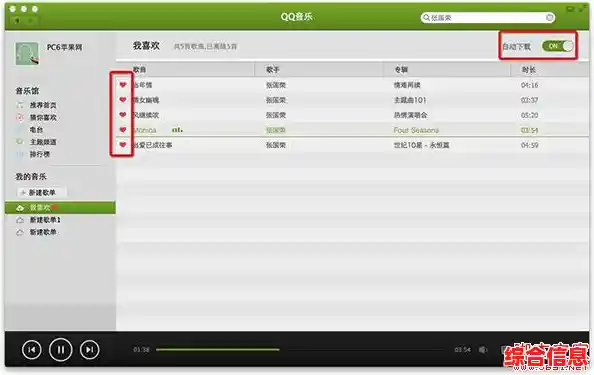Pause the currently playing song
The height and width of the screenshot is (375, 594).
click(61, 349)
